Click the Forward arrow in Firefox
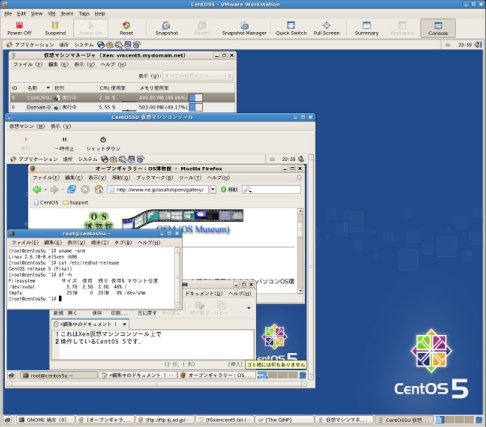 click(54, 189)
